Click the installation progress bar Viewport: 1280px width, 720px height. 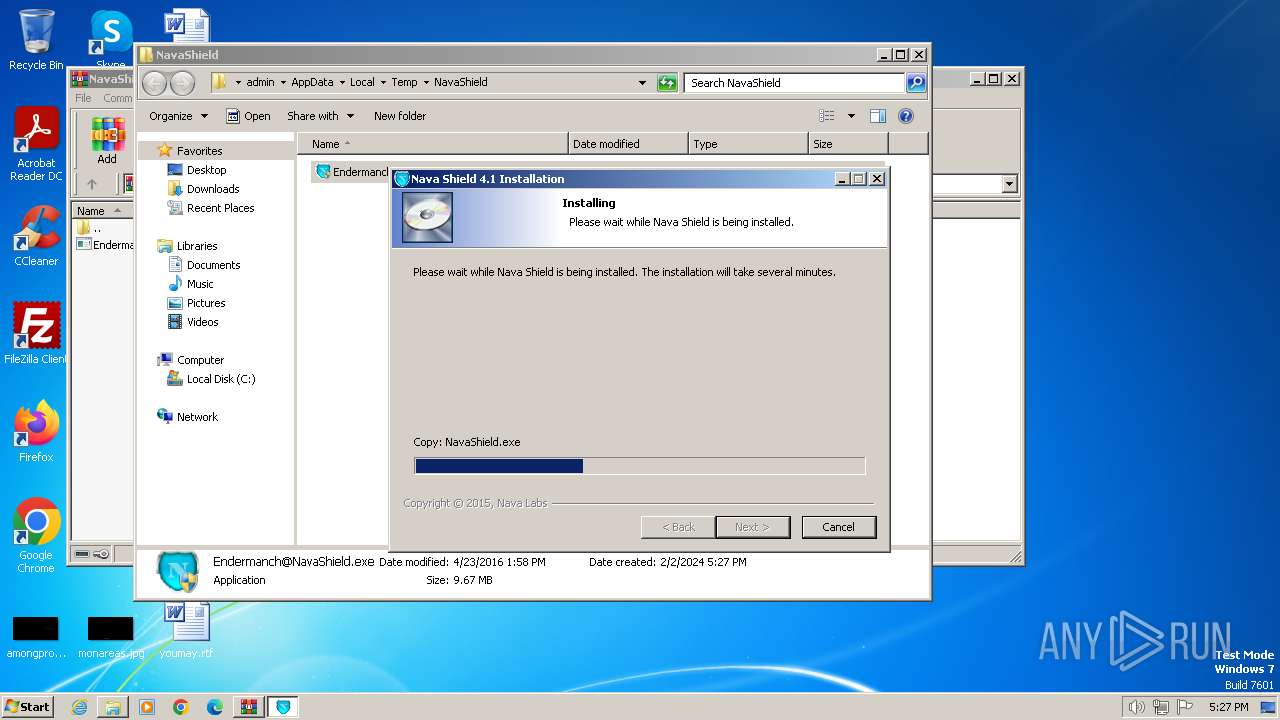[640, 466]
